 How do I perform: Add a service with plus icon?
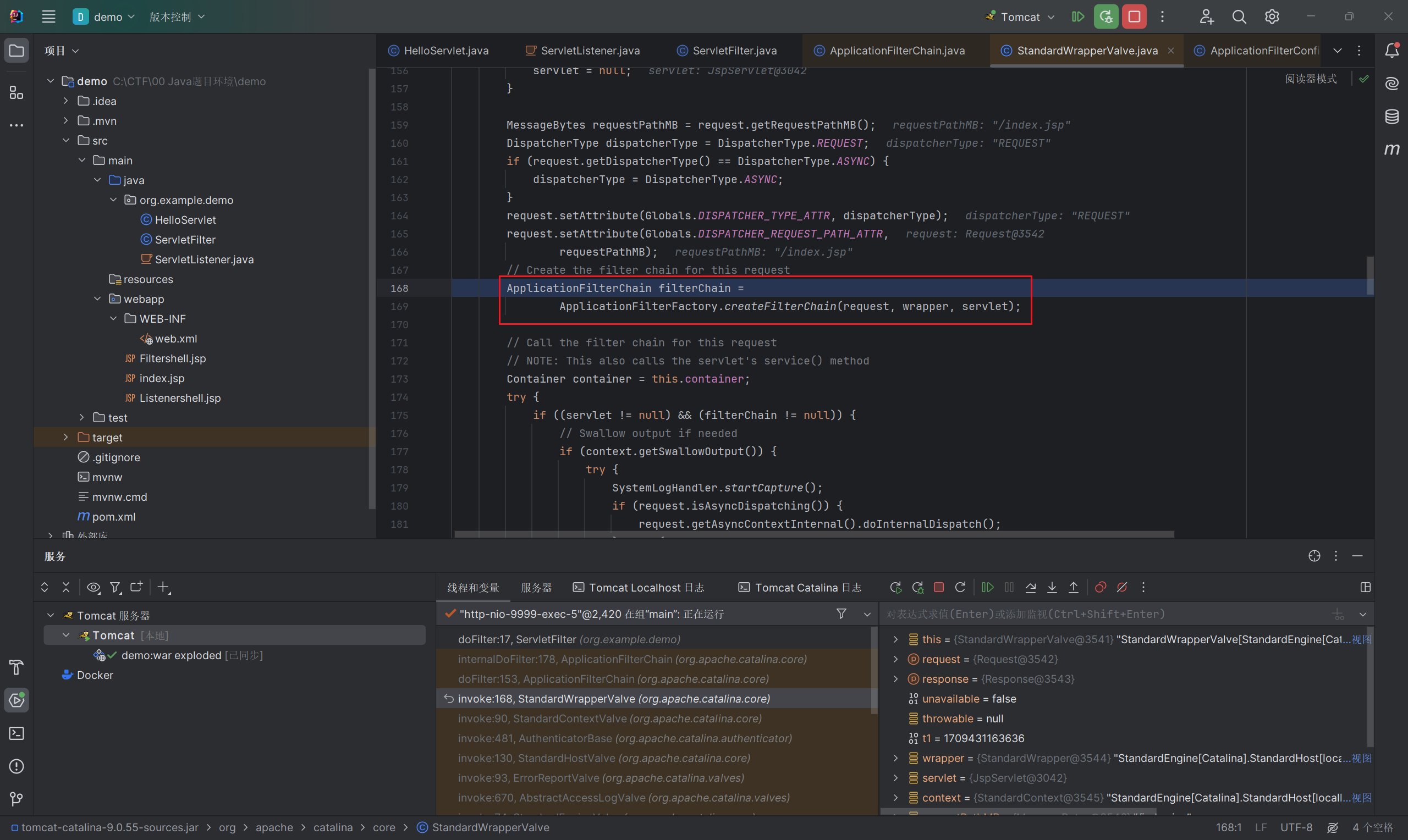(163, 588)
